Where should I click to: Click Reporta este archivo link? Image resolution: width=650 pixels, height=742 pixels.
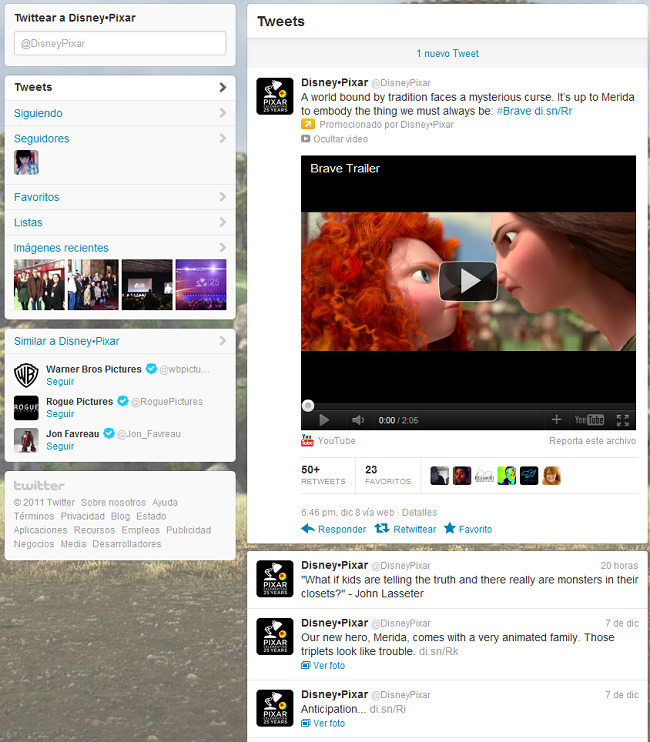tap(592, 441)
